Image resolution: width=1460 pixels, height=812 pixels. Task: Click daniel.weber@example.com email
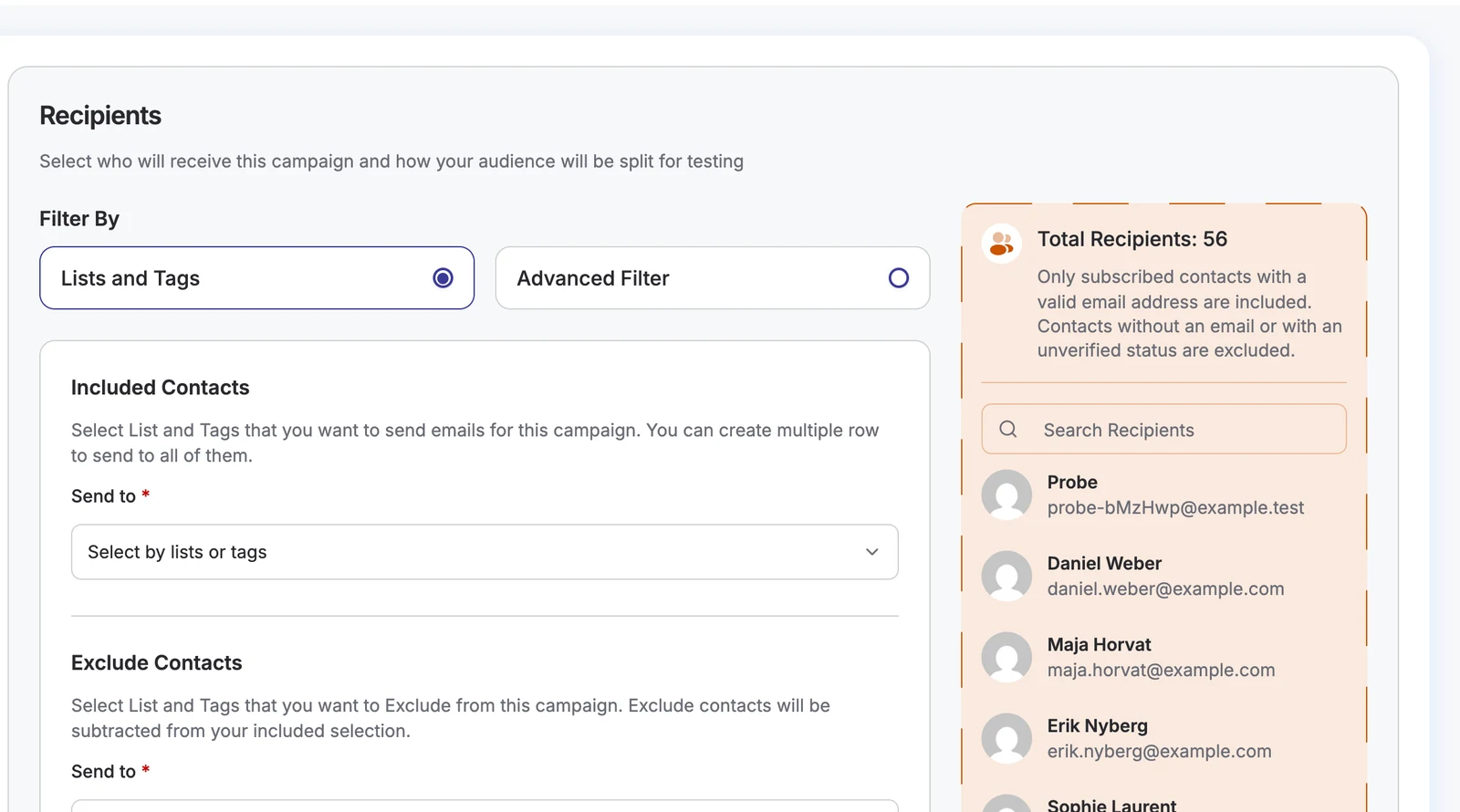tap(1165, 589)
